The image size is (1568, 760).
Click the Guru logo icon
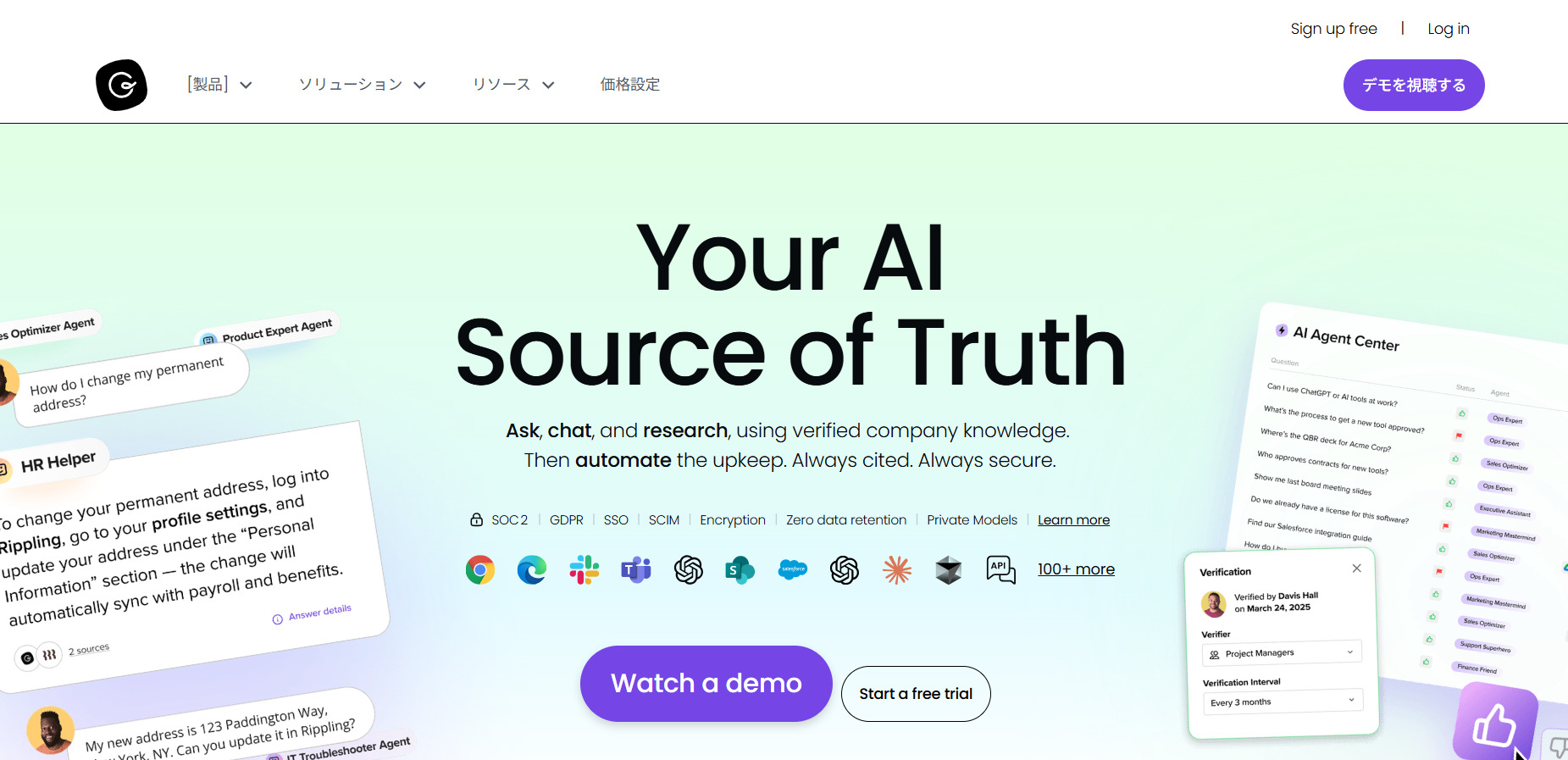121,85
